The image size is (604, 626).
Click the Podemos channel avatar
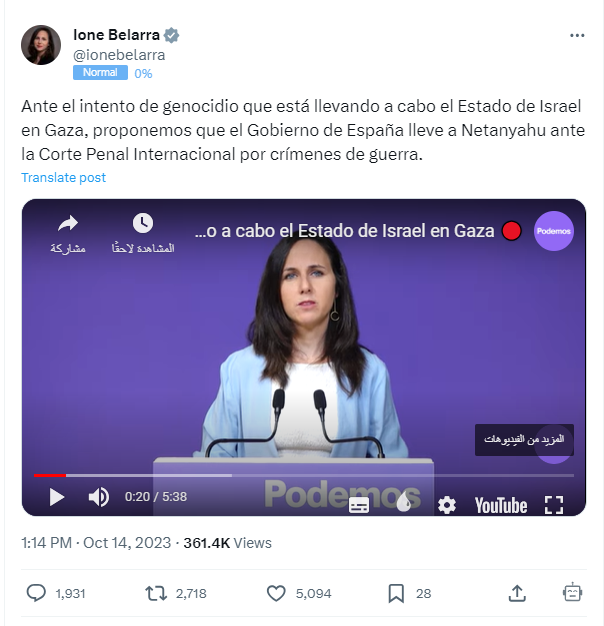[x=554, y=231]
